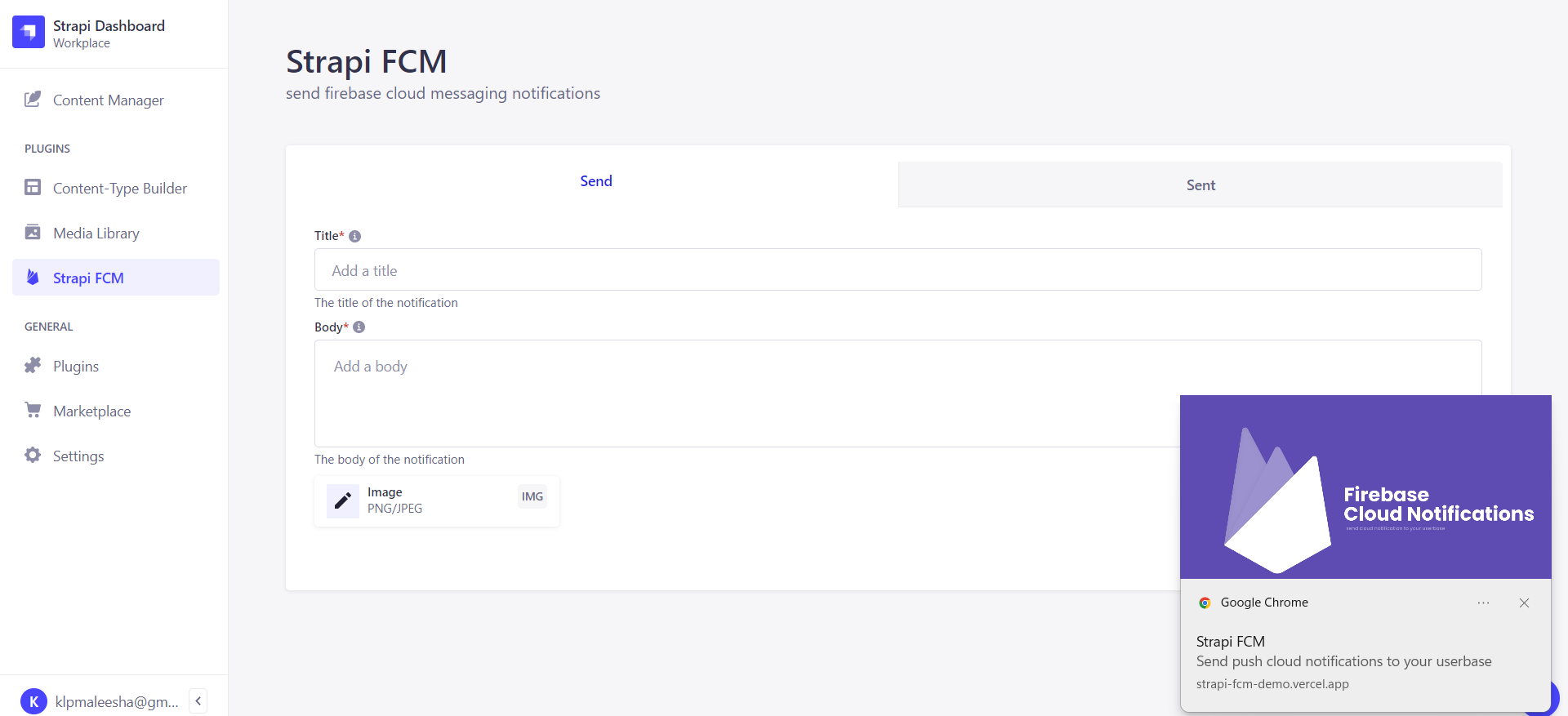This screenshot has height=716, width=1568.
Task: Click the Image pencil edit icon
Action: 343,500
